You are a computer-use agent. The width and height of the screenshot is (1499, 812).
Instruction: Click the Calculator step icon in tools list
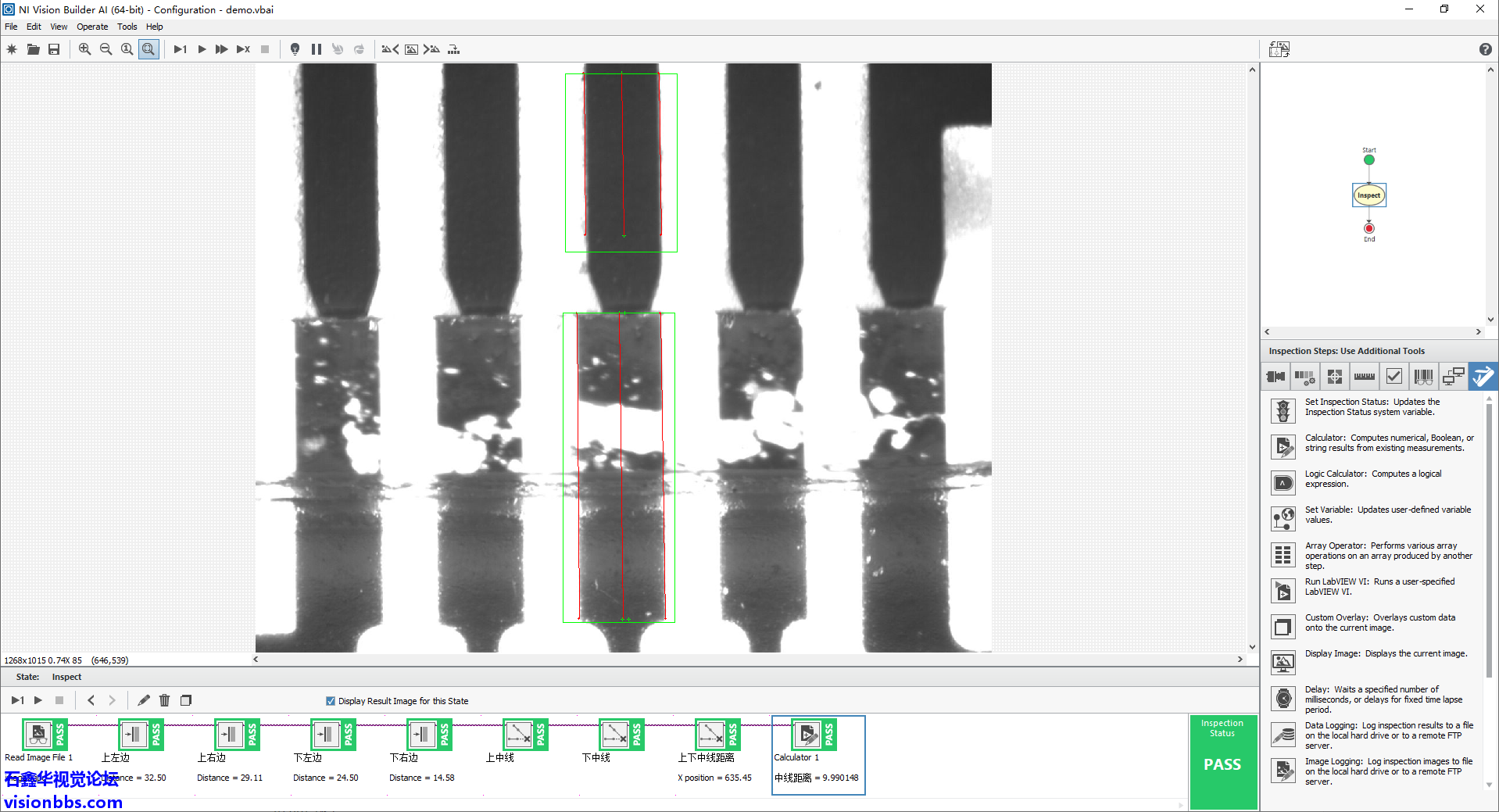tap(1283, 446)
